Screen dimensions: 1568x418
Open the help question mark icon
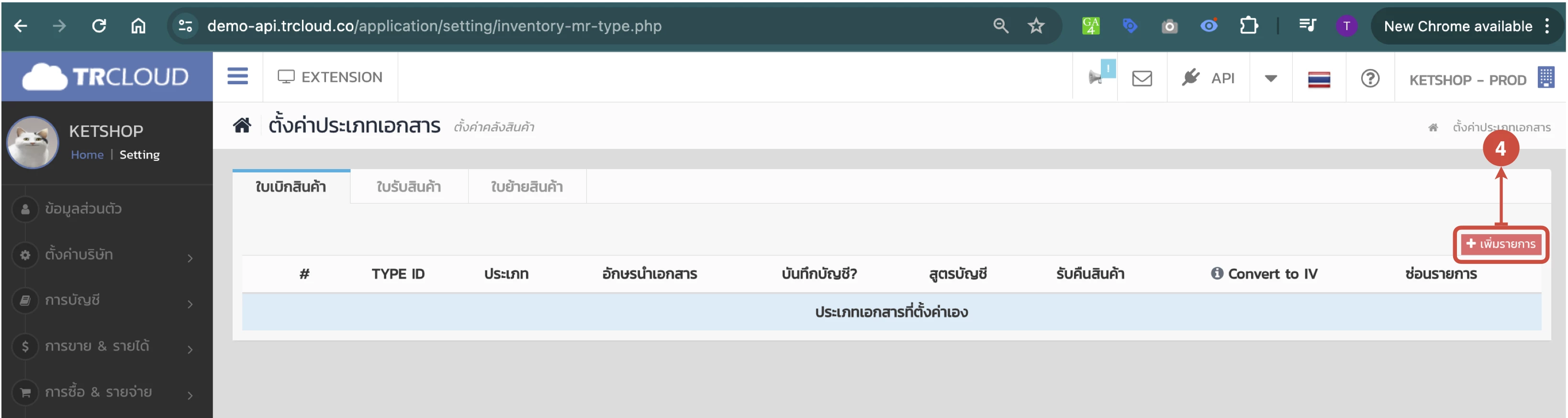[x=1369, y=79]
